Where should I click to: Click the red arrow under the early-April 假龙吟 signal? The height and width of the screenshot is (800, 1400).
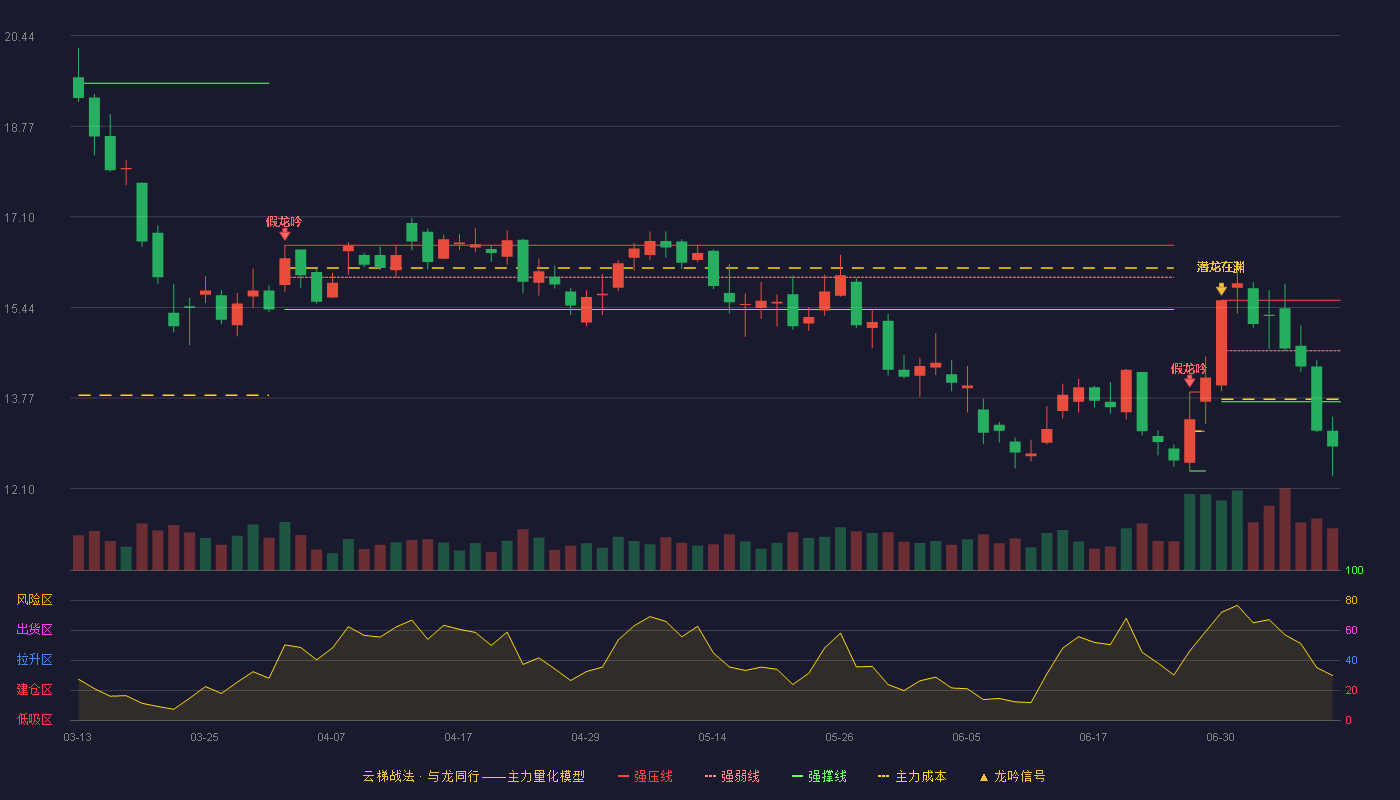(285, 234)
